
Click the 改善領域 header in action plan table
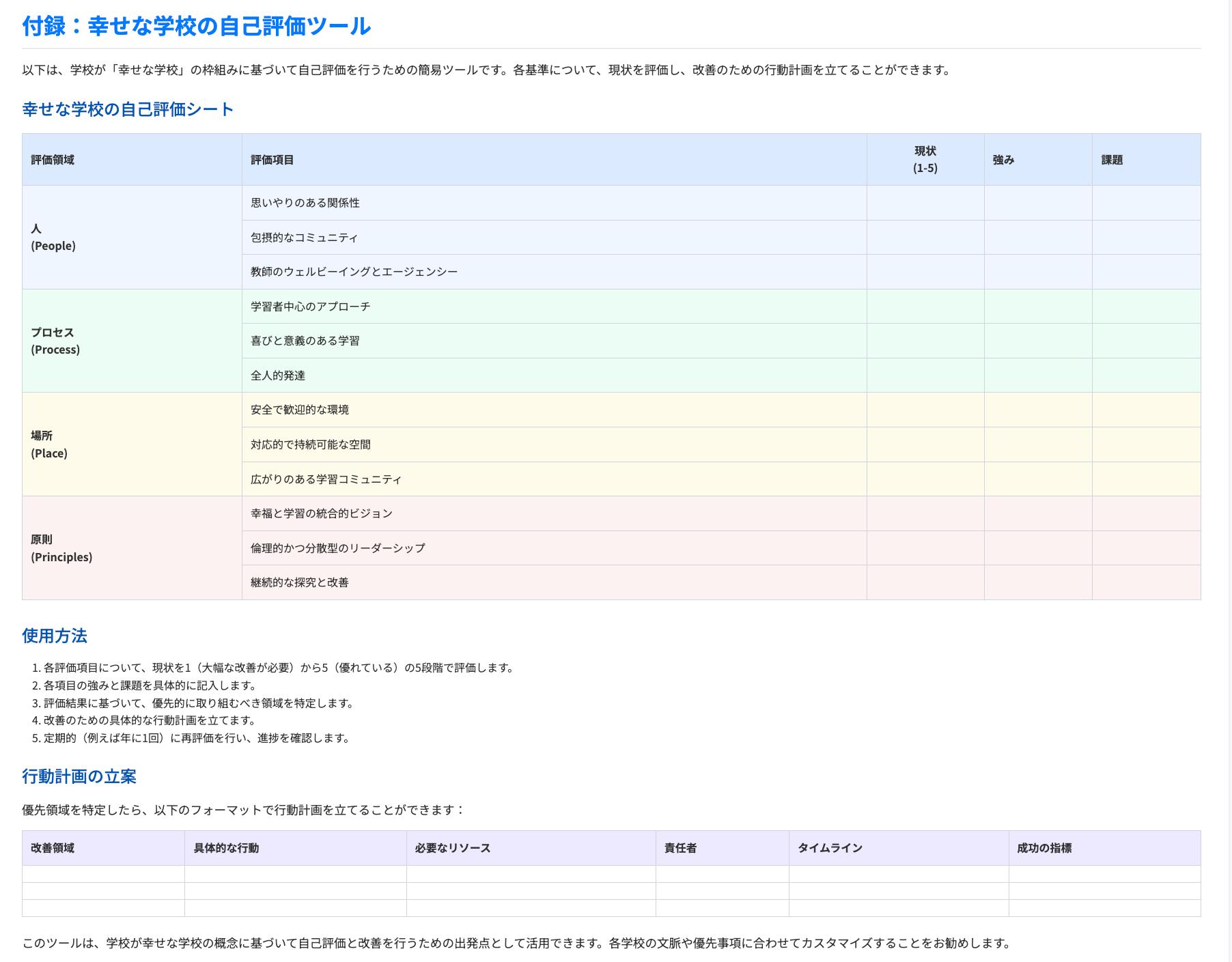(103, 848)
